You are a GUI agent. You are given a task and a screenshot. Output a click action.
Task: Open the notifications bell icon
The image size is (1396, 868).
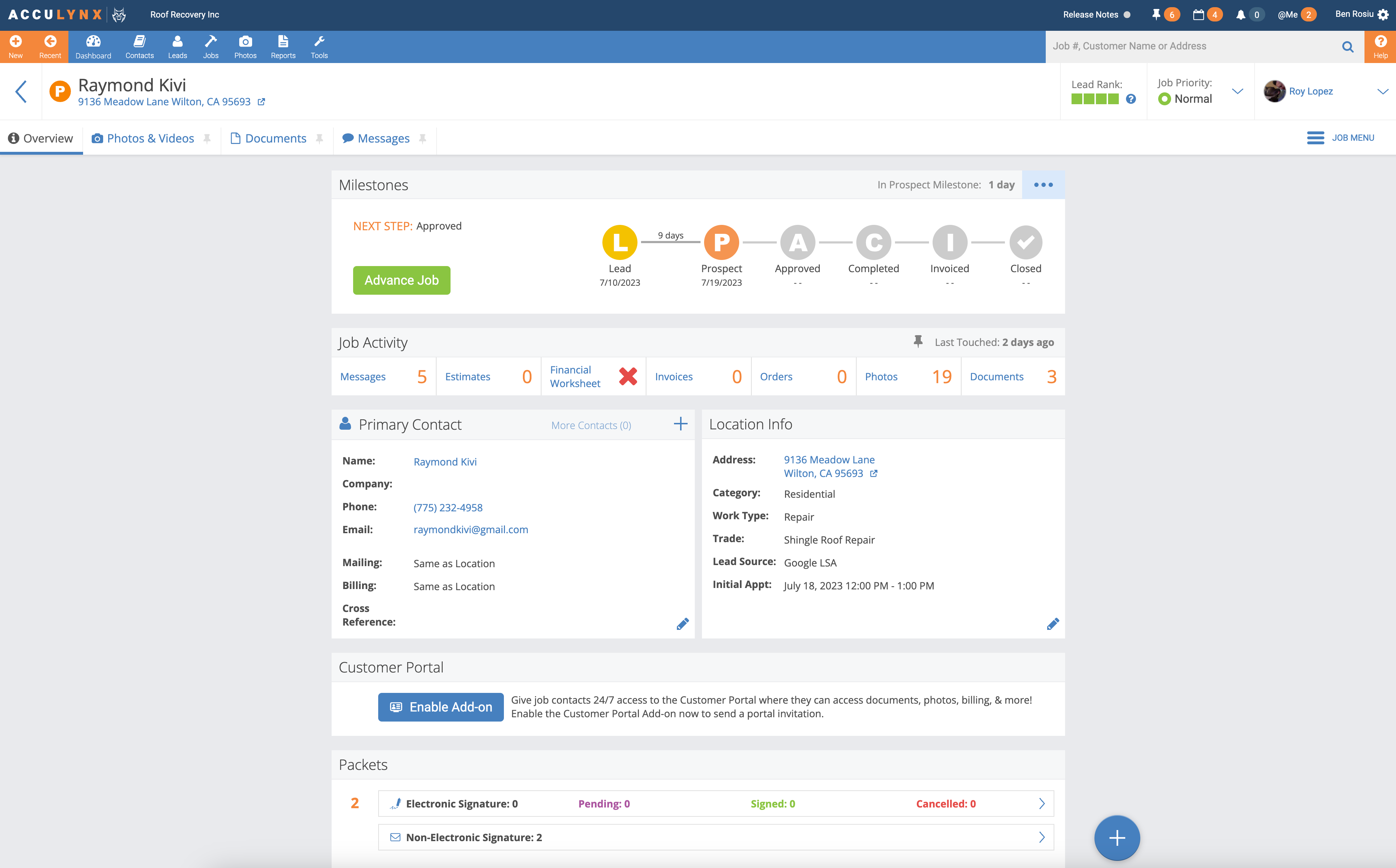(1241, 15)
